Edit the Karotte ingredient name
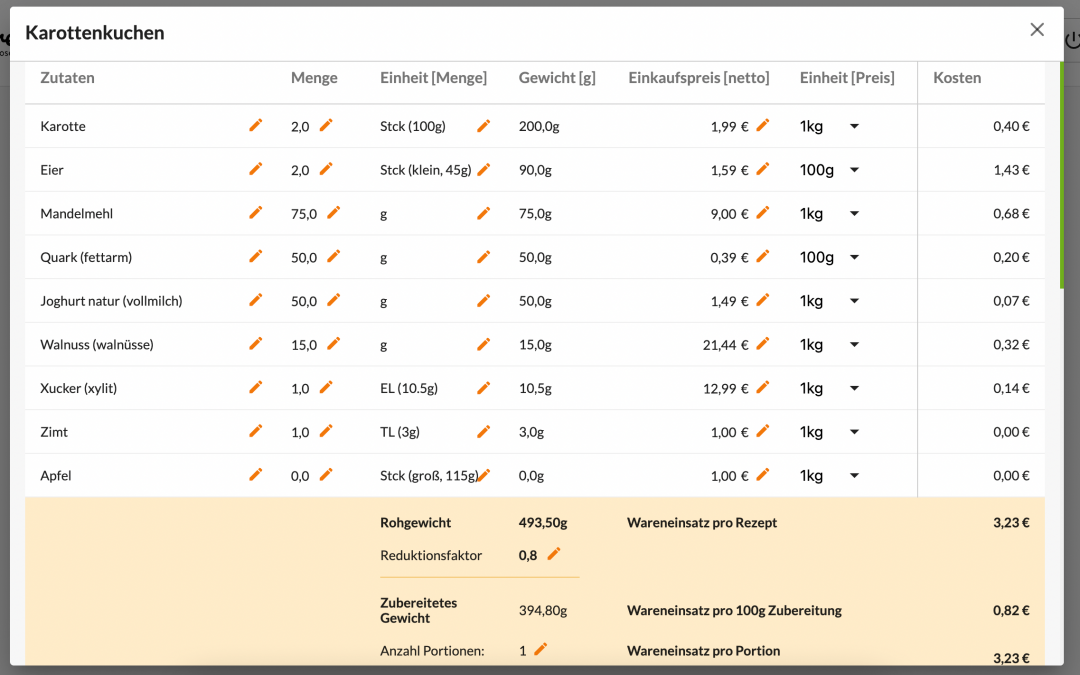This screenshot has height=675, width=1080. pos(256,125)
